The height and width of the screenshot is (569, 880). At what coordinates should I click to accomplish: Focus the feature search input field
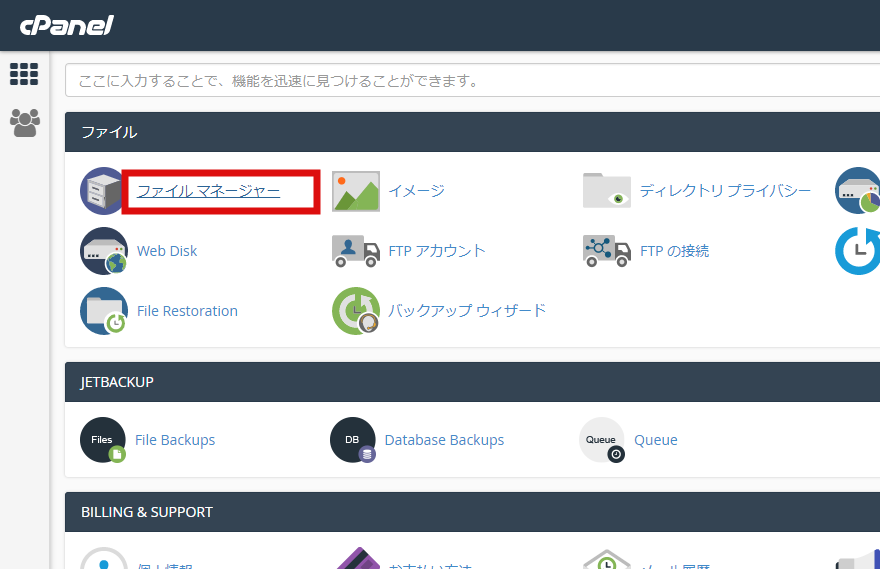pos(473,80)
